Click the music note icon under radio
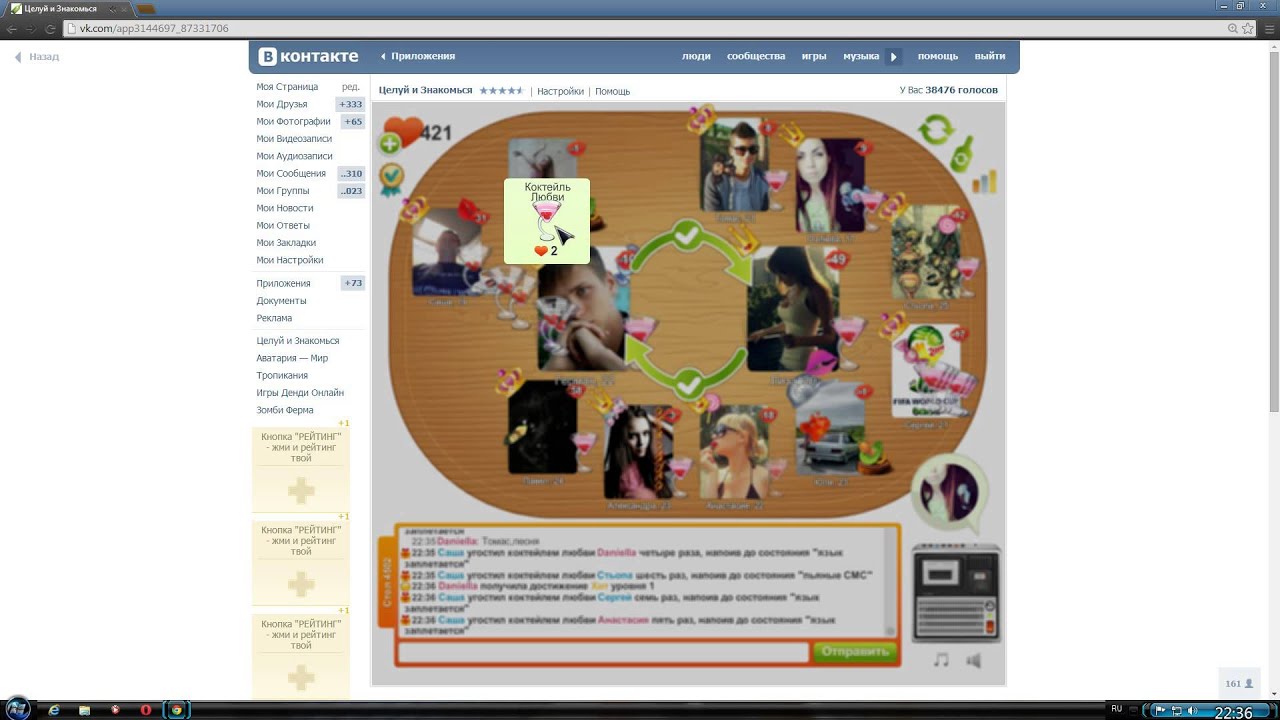This screenshot has height=720, width=1280. (941, 660)
